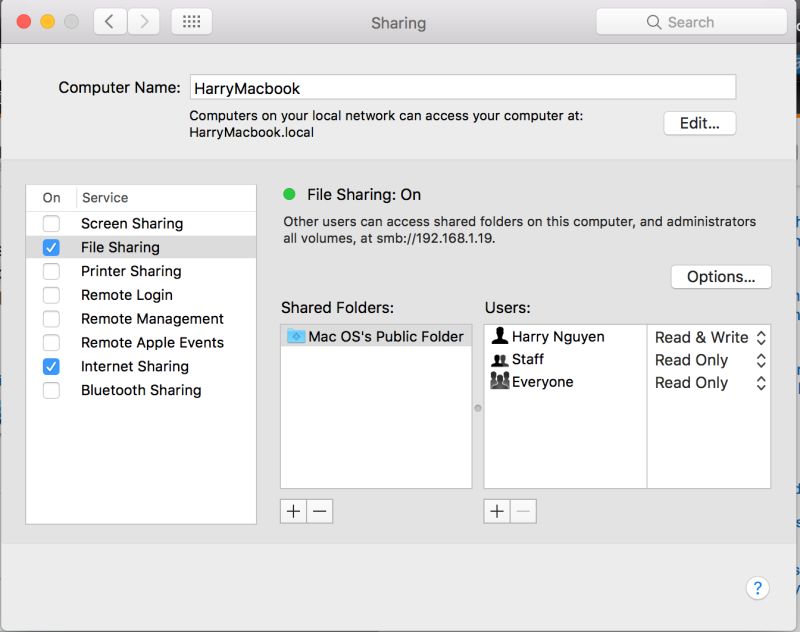
Task: Add a user with the plus button
Action: (x=497, y=511)
